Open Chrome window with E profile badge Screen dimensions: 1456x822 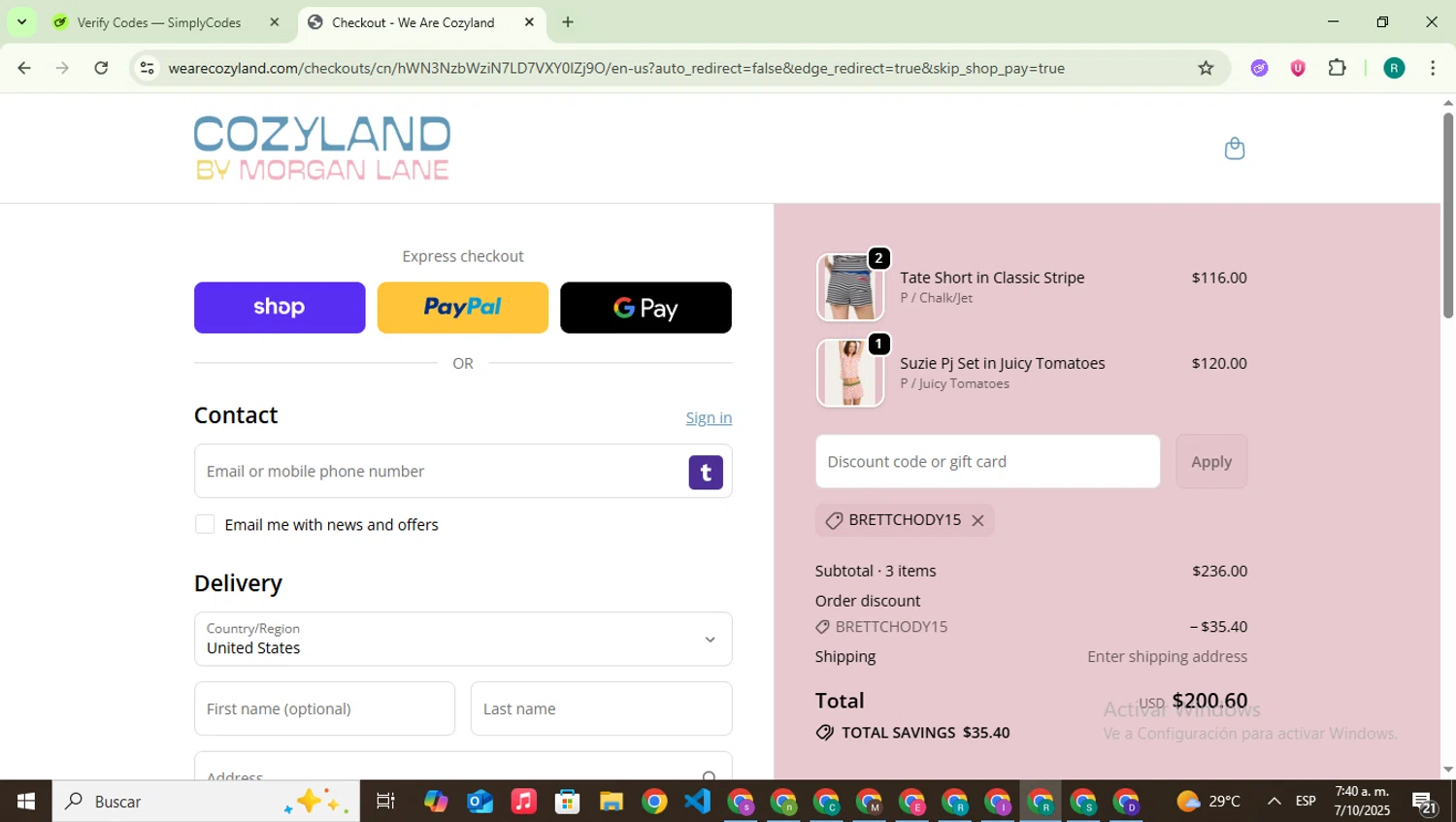[x=912, y=802]
